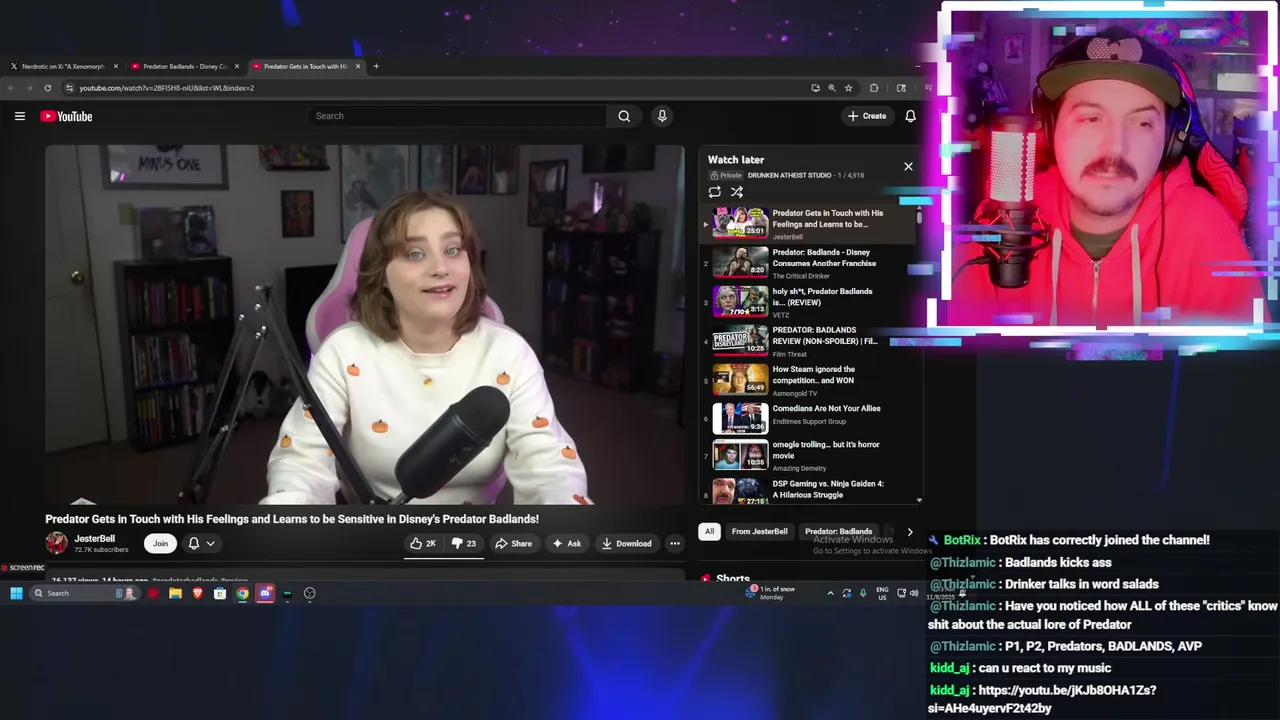The image size is (1280, 720).
Task: Close the Predator: Badlands - Disney tab
Action: point(237,66)
